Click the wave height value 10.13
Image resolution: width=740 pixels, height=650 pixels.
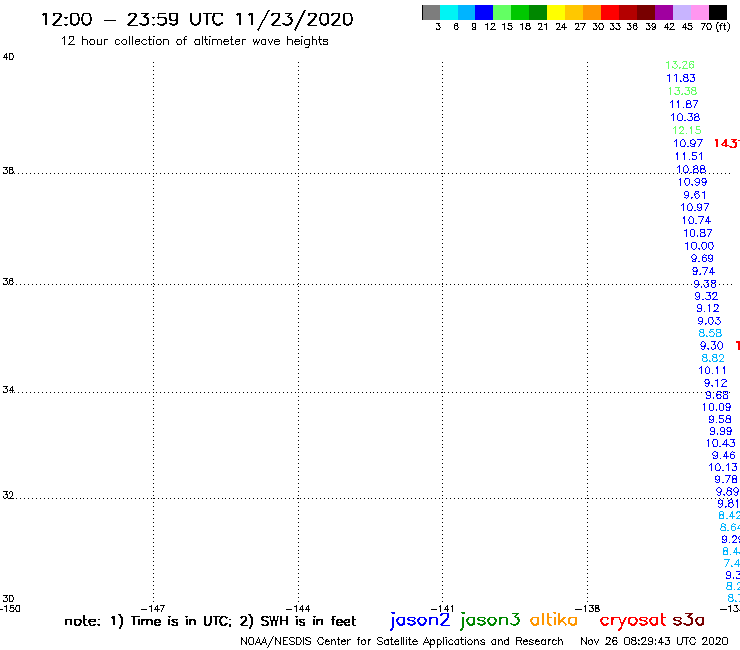tap(723, 467)
